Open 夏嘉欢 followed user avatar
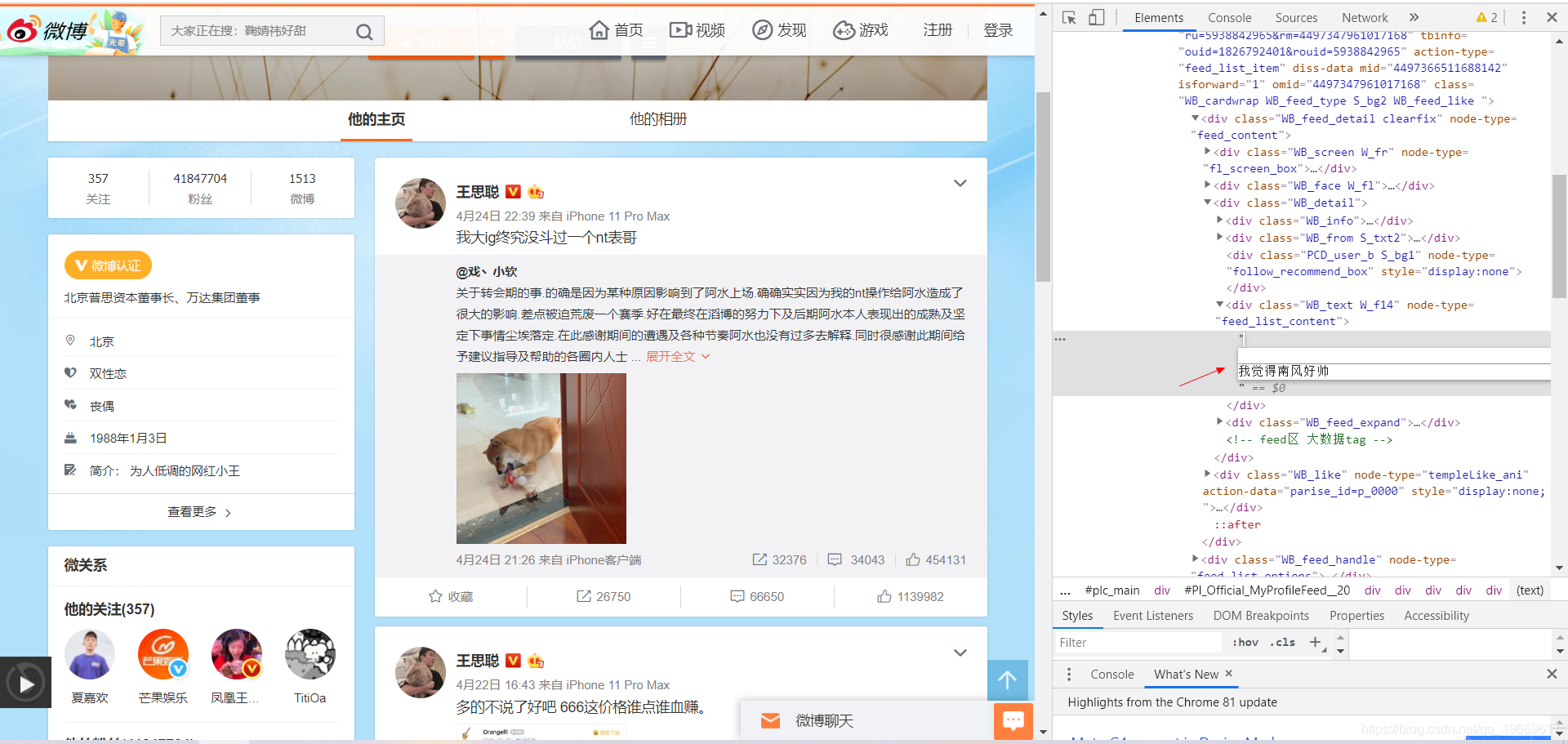This screenshot has height=744, width=1568. 90,654
